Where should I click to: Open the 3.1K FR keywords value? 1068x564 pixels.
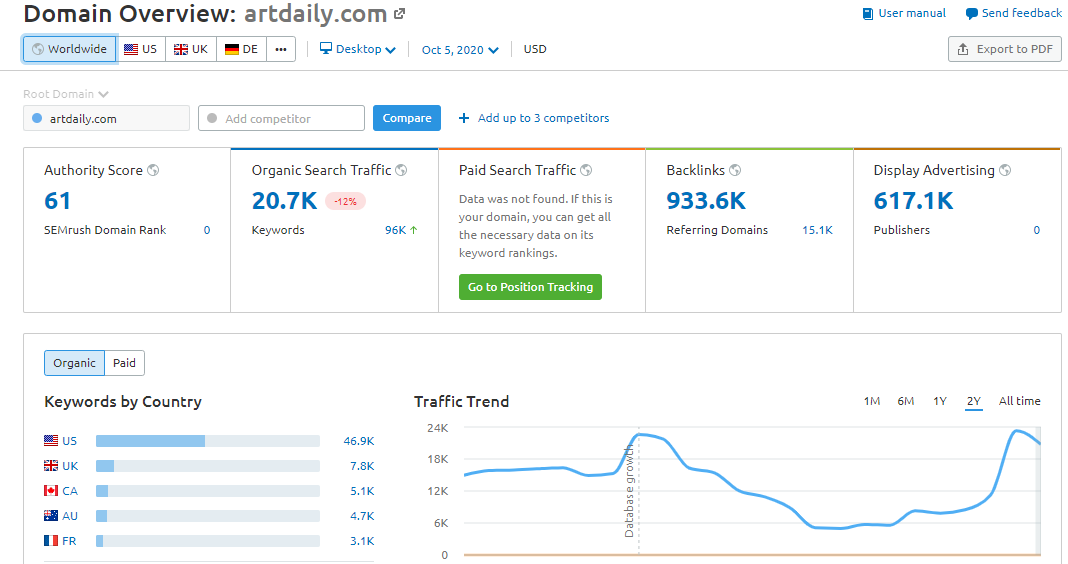(x=362, y=541)
